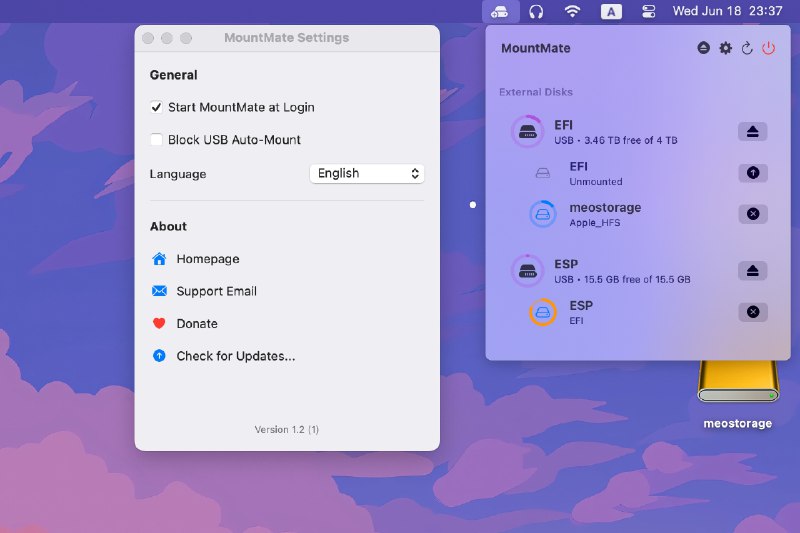
Task: Open settings via the MountMate gear icon
Action: click(x=726, y=48)
